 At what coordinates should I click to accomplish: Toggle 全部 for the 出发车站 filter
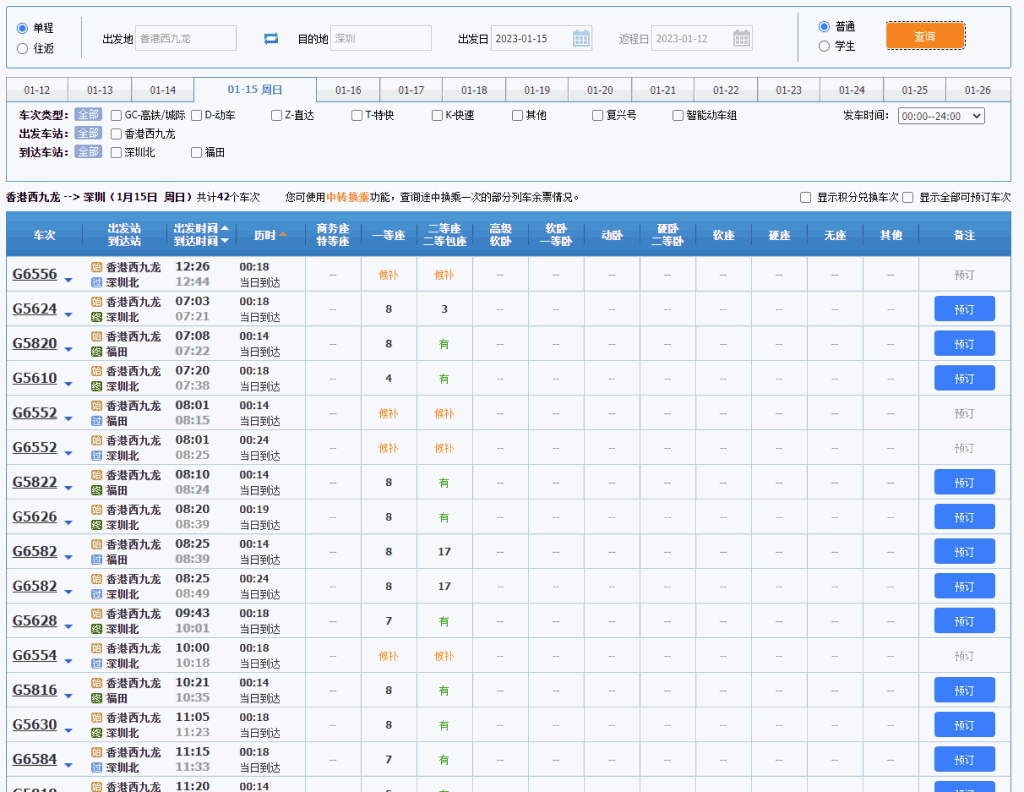tap(88, 133)
